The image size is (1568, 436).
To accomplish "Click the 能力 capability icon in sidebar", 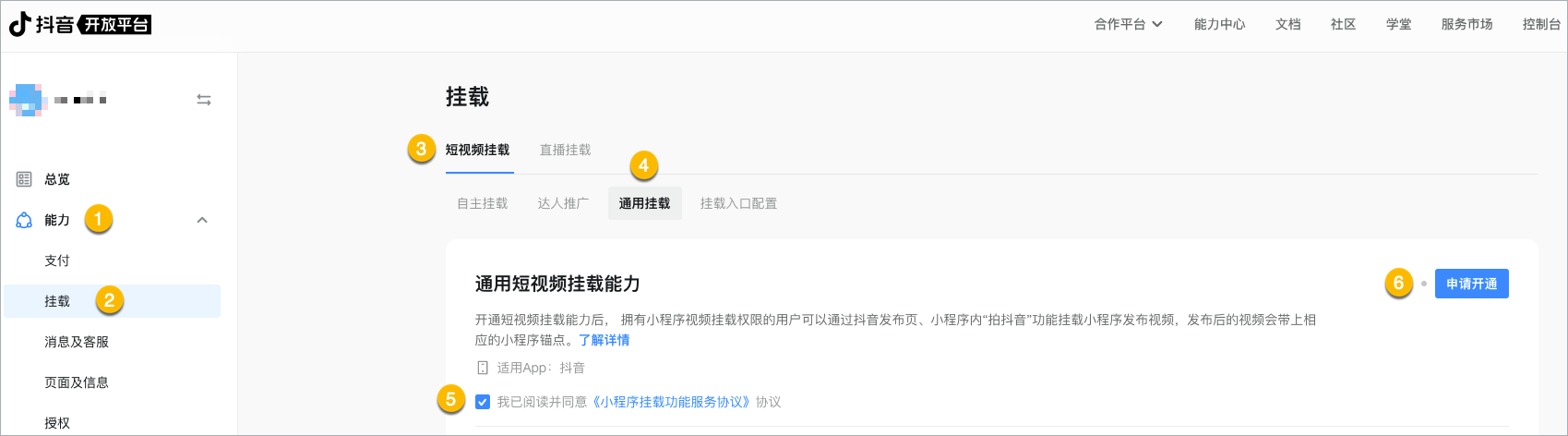I will pos(24,220).
